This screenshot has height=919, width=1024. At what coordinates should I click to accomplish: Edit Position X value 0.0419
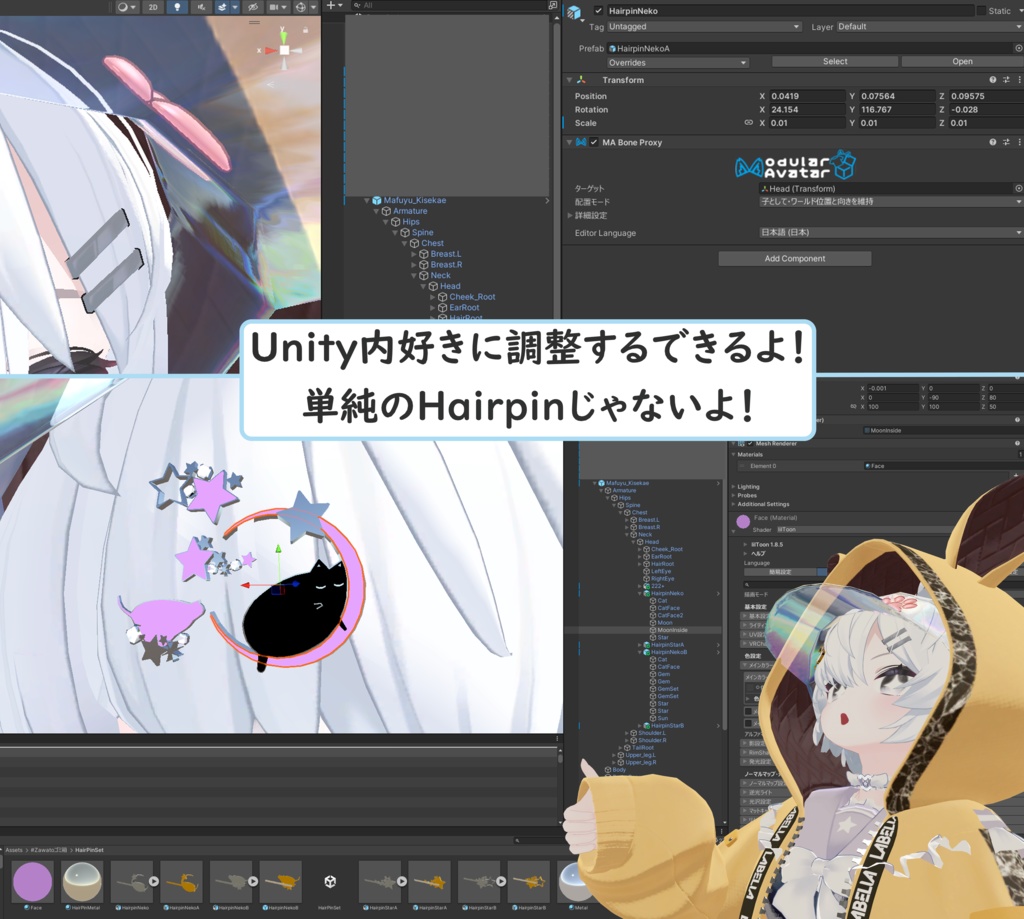807,96
